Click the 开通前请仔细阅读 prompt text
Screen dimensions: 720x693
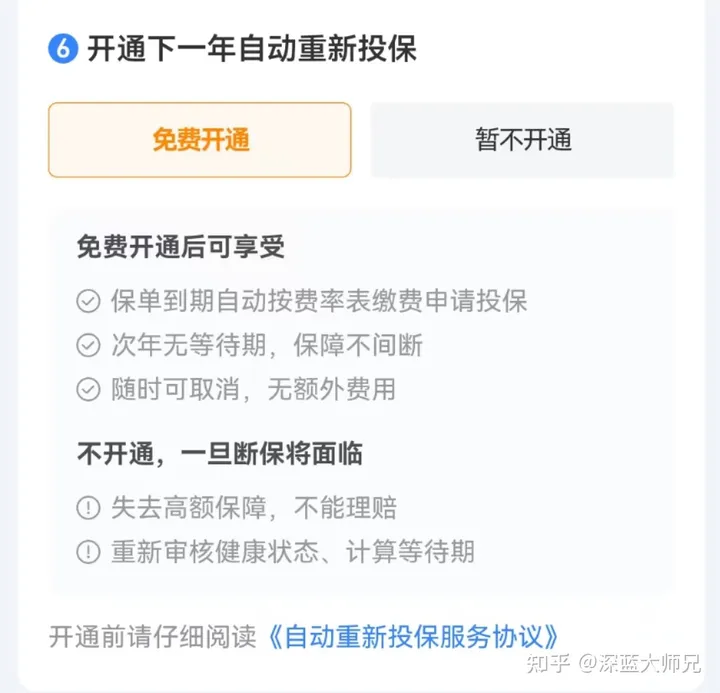click(152, 637)
